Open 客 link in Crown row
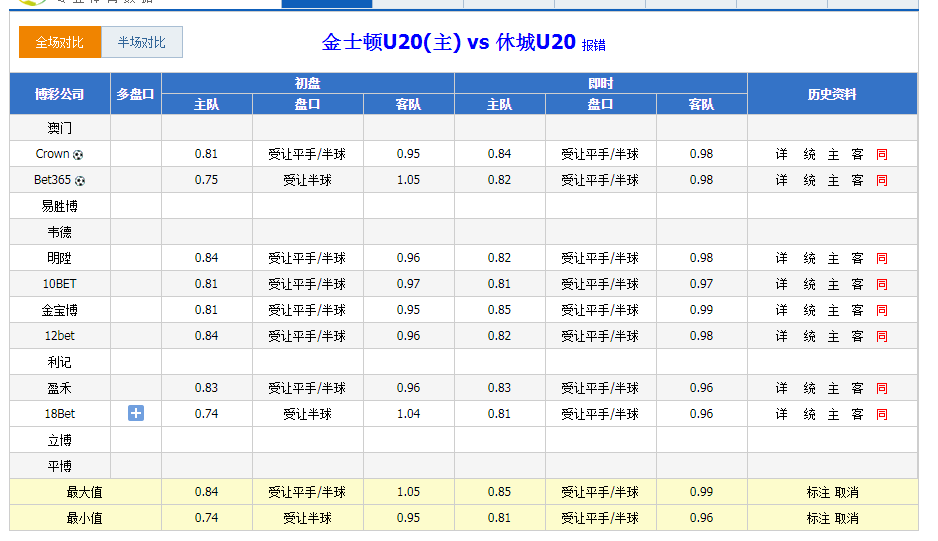 pyautogui.click(x=857, y=154)
